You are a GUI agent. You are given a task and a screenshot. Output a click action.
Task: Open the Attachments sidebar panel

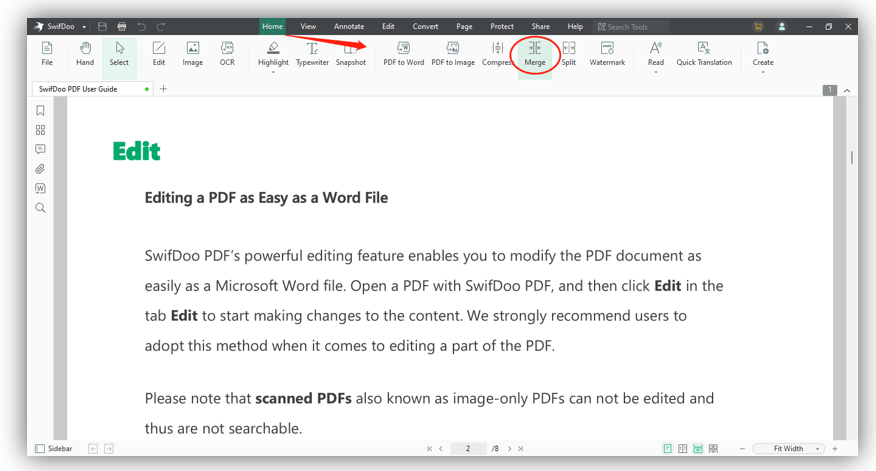40,169
